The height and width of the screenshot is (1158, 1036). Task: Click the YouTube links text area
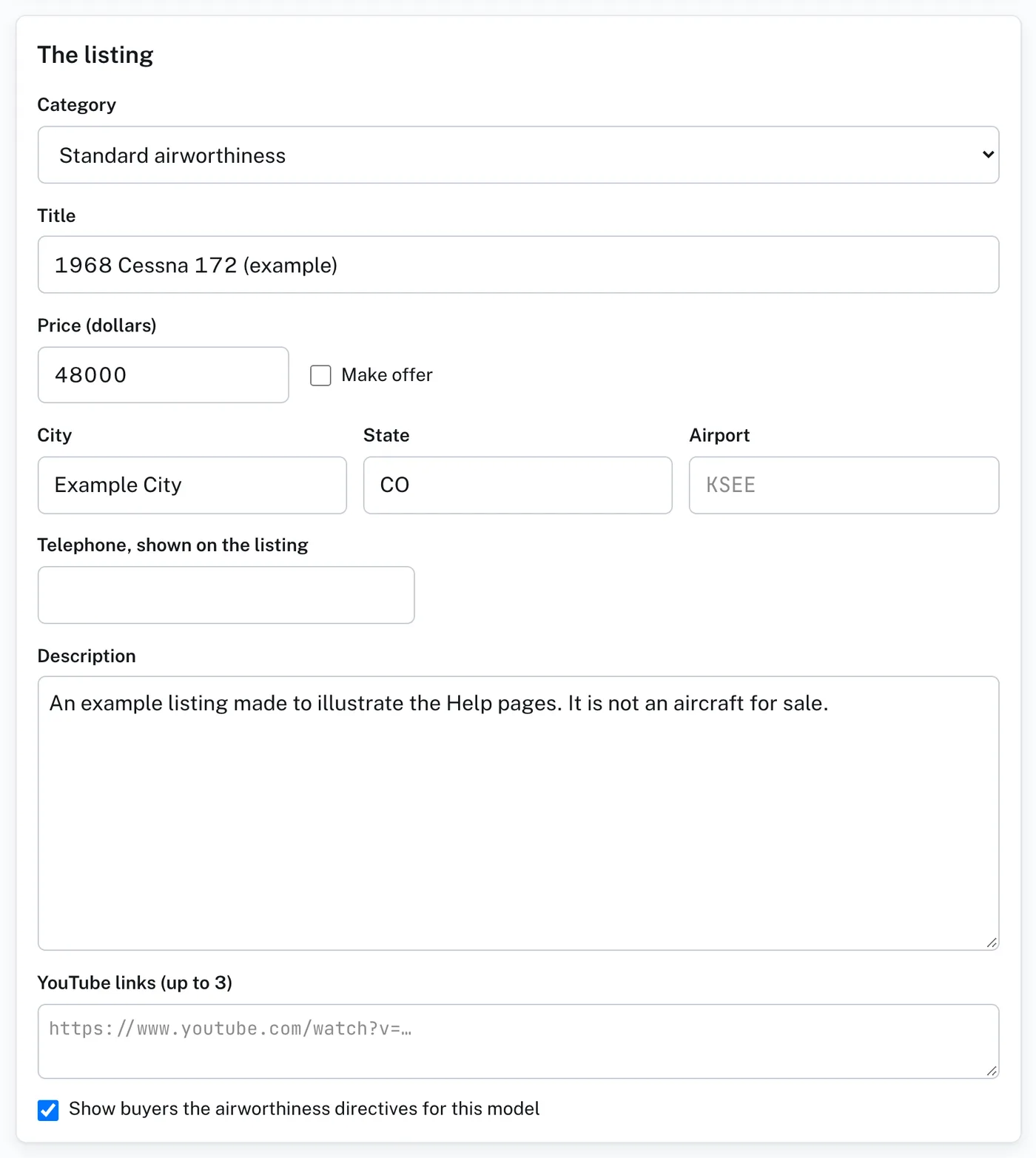(x=518, y=1041)
